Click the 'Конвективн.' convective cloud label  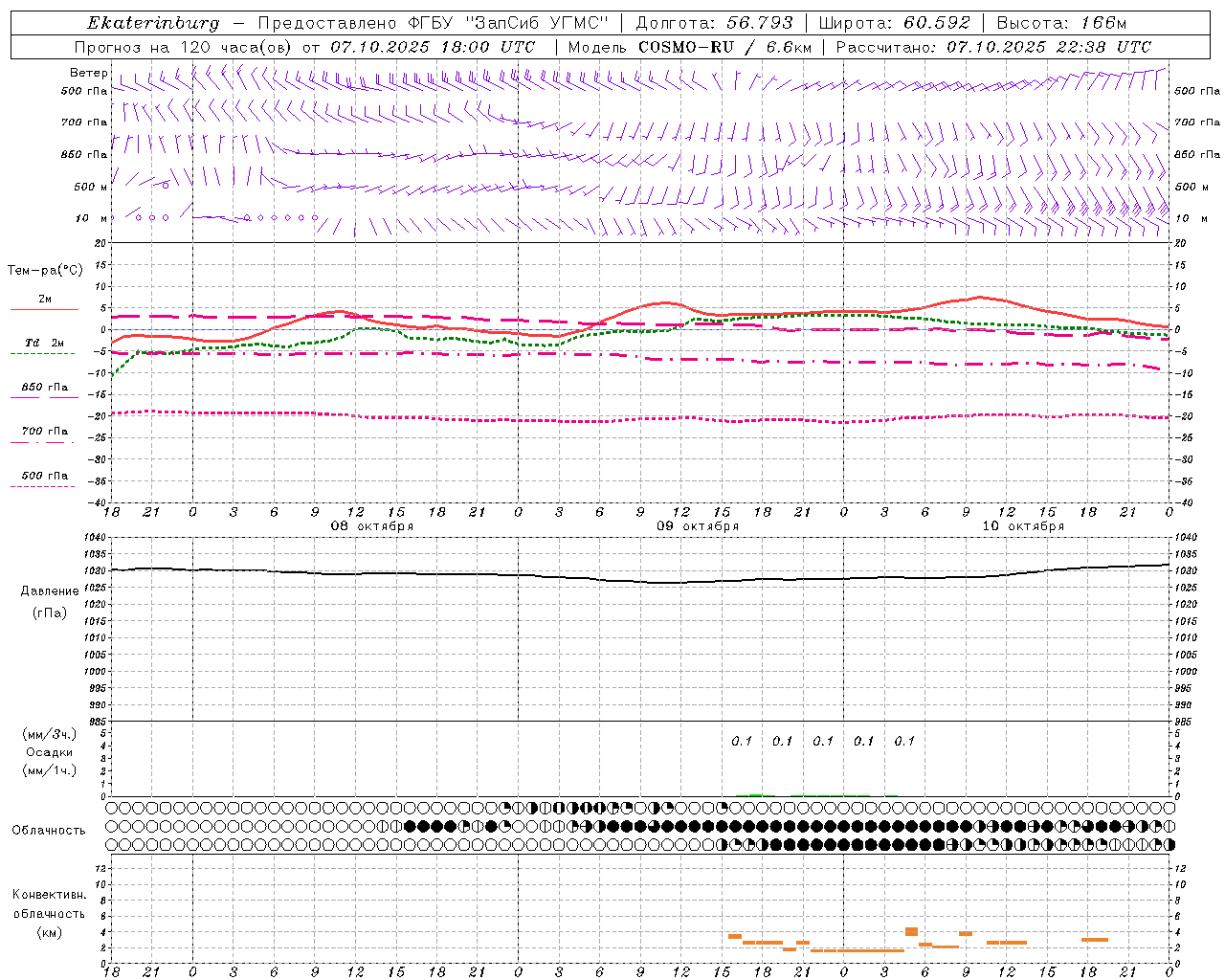click(x=49, y=895)
